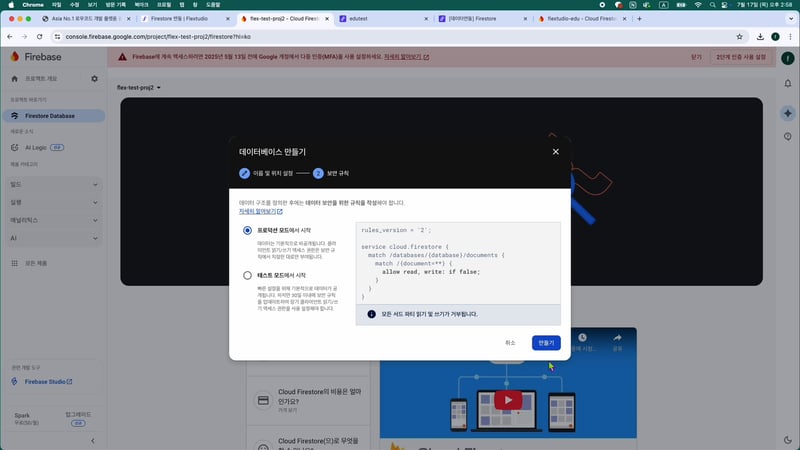The image size is (800, 450).
Task: Close the database creation dialog
Action: click(556, 152)
